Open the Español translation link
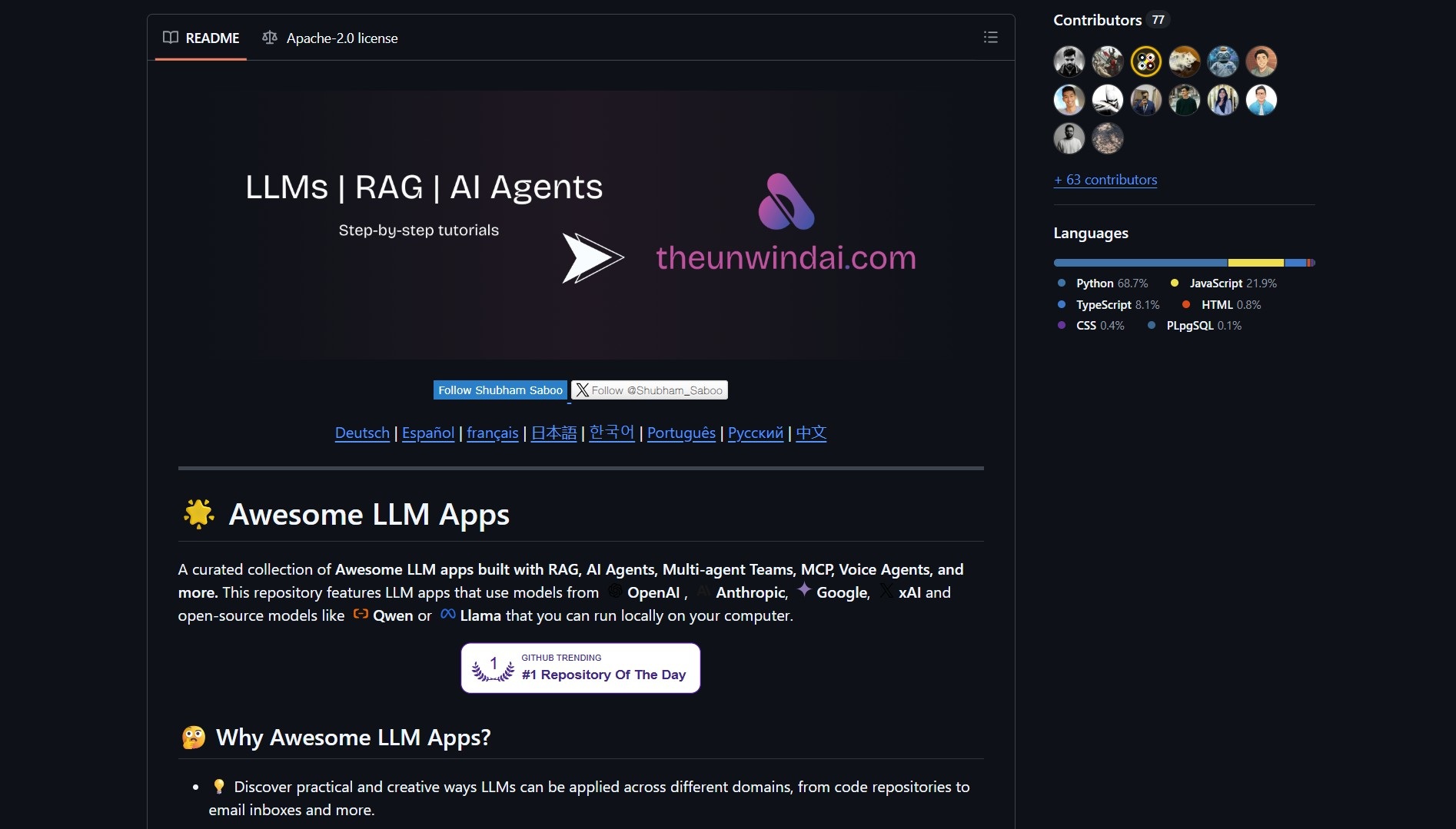 tap(428, 433)
